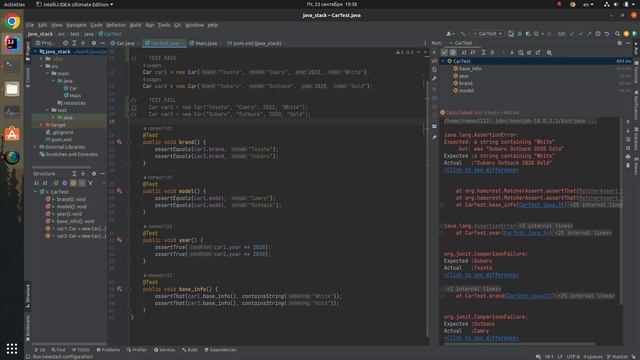
Task: Click see difference link below Actual Toyota
Action: point(482,275)
